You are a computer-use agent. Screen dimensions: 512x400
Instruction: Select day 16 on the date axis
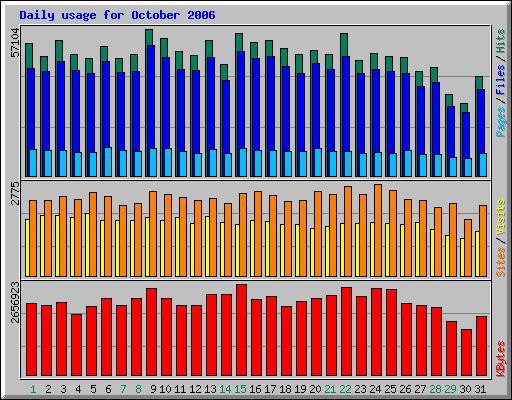[x=255, y=389]
